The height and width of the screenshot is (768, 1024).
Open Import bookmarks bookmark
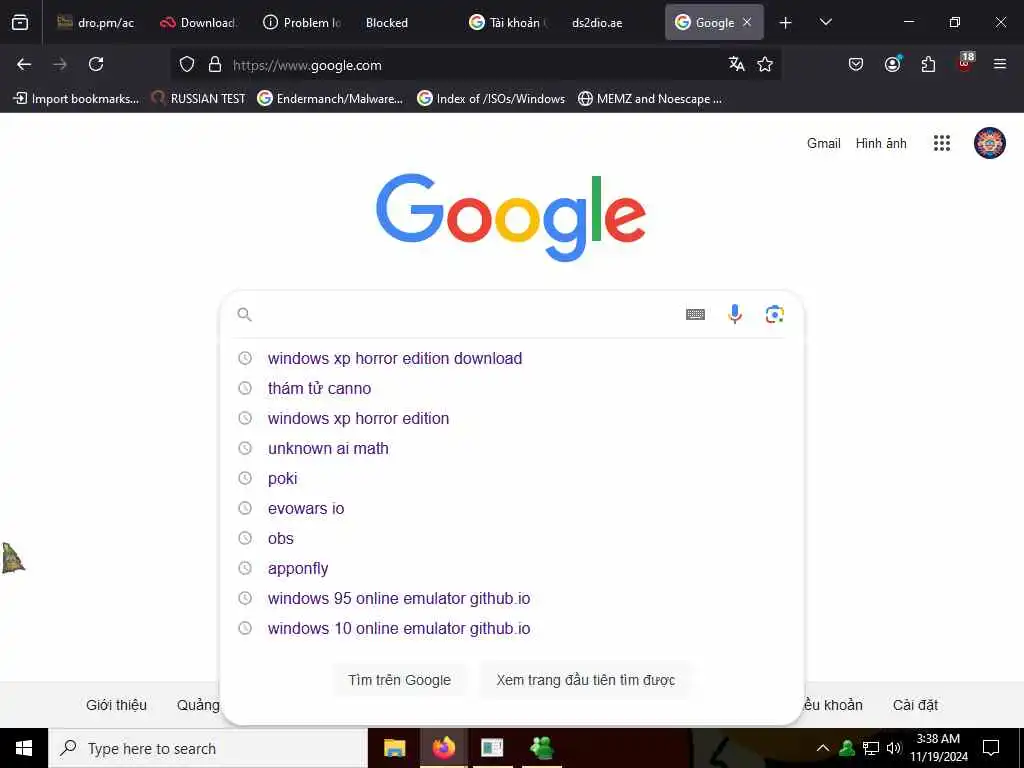(76, 99)
